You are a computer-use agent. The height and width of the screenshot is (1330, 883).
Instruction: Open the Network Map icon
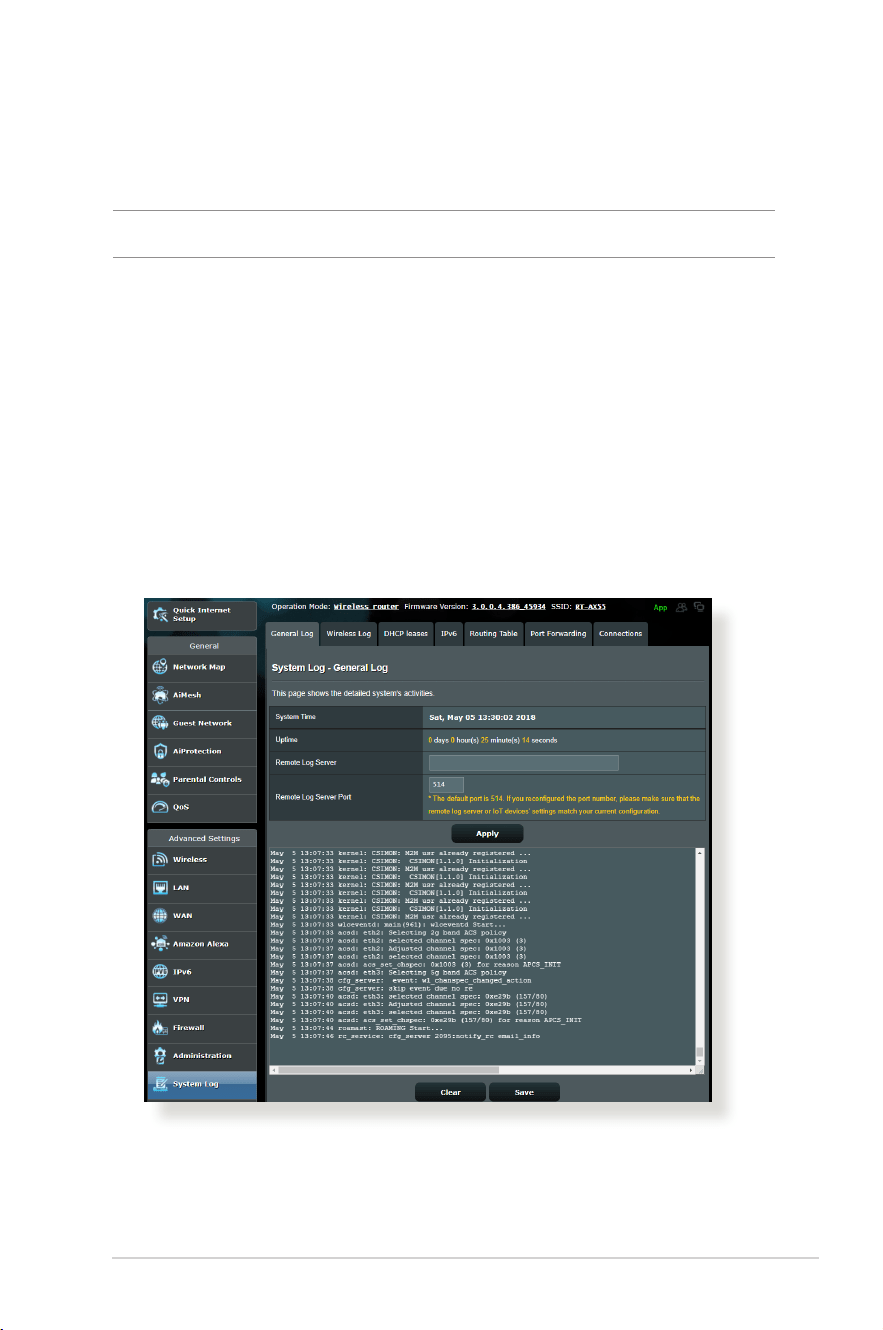point(160,667)
